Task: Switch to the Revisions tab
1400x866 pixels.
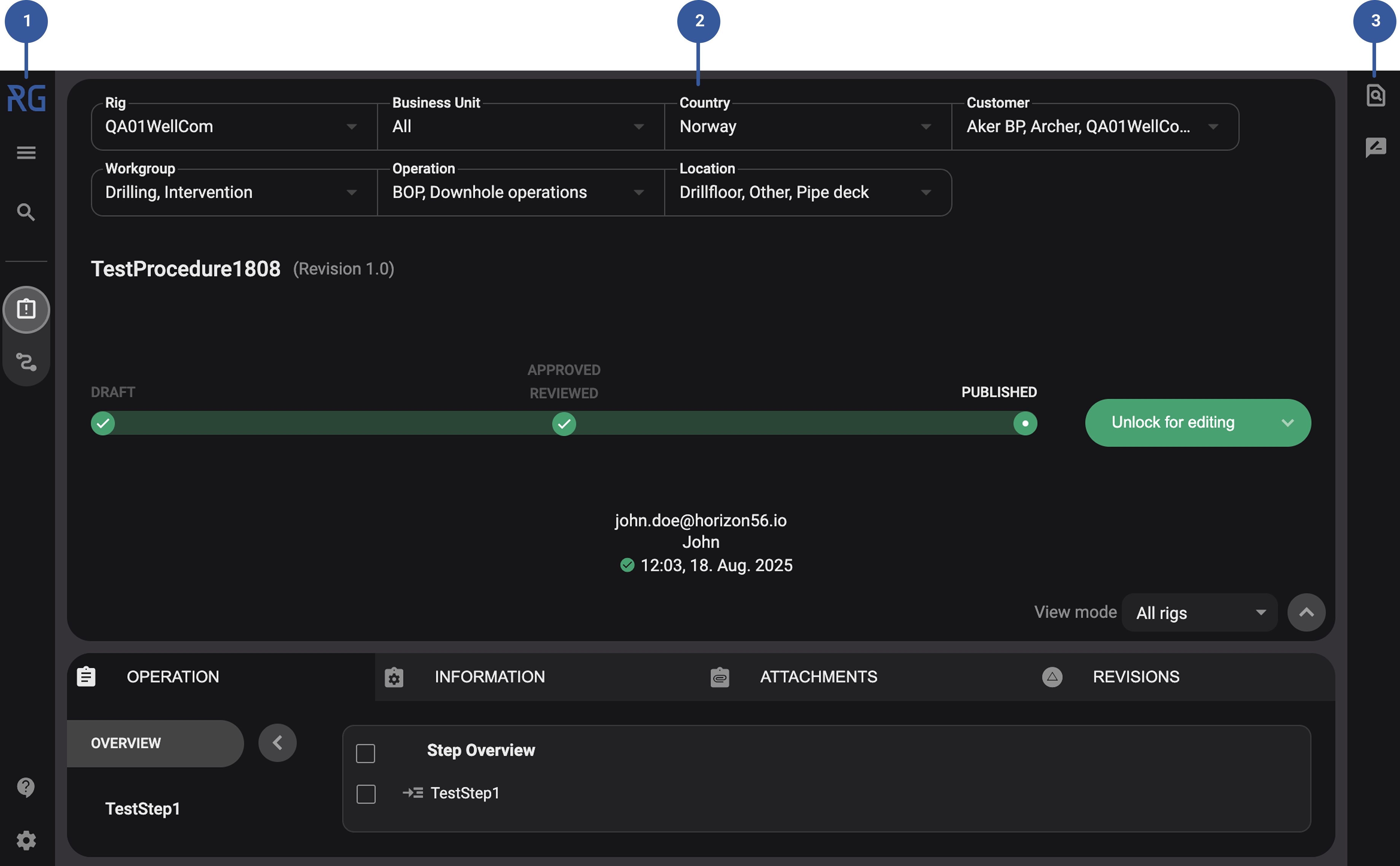Action: coord(1135,676)
